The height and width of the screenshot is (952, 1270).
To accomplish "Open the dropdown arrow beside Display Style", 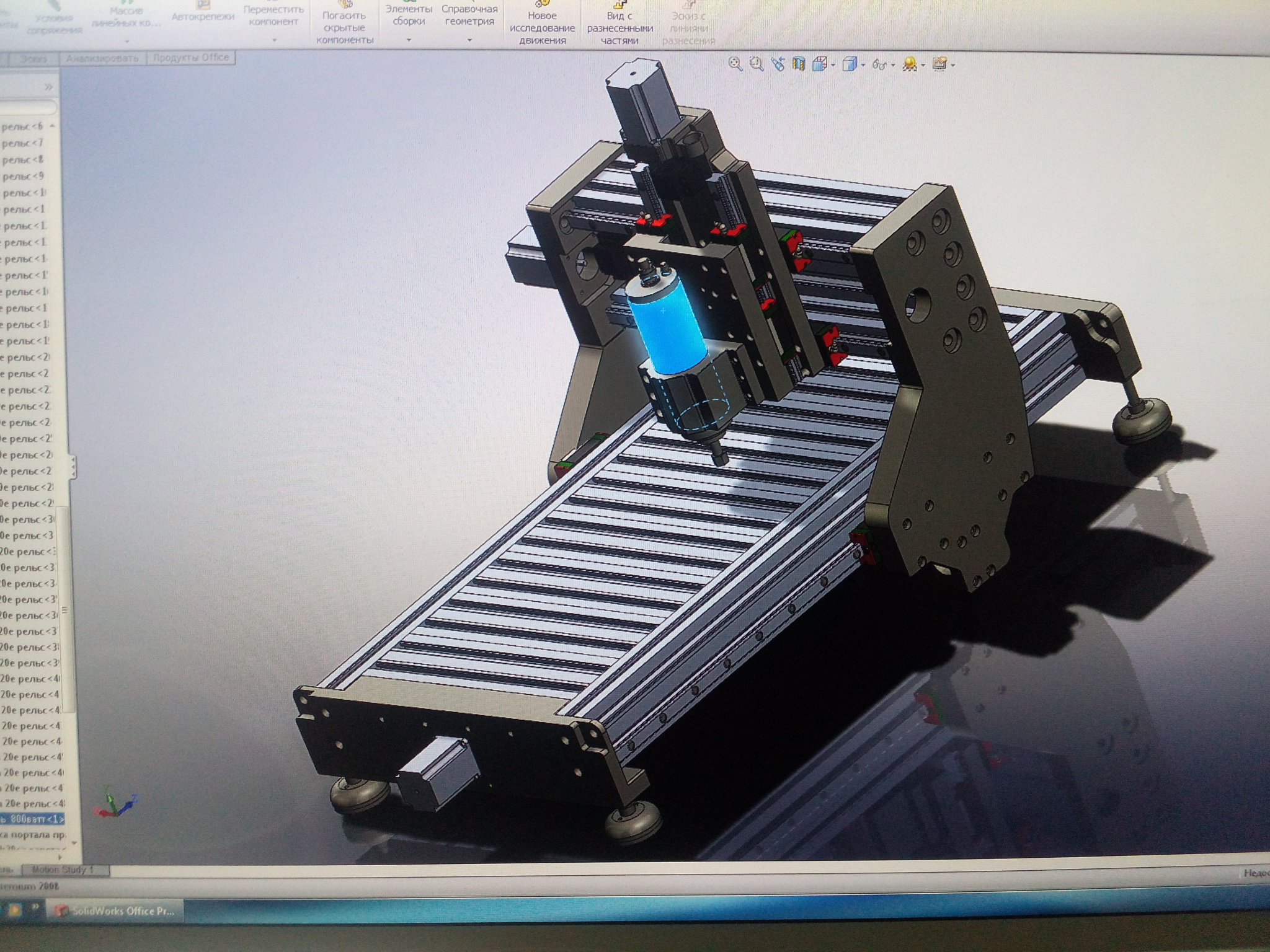I will (x=863, y=66).
